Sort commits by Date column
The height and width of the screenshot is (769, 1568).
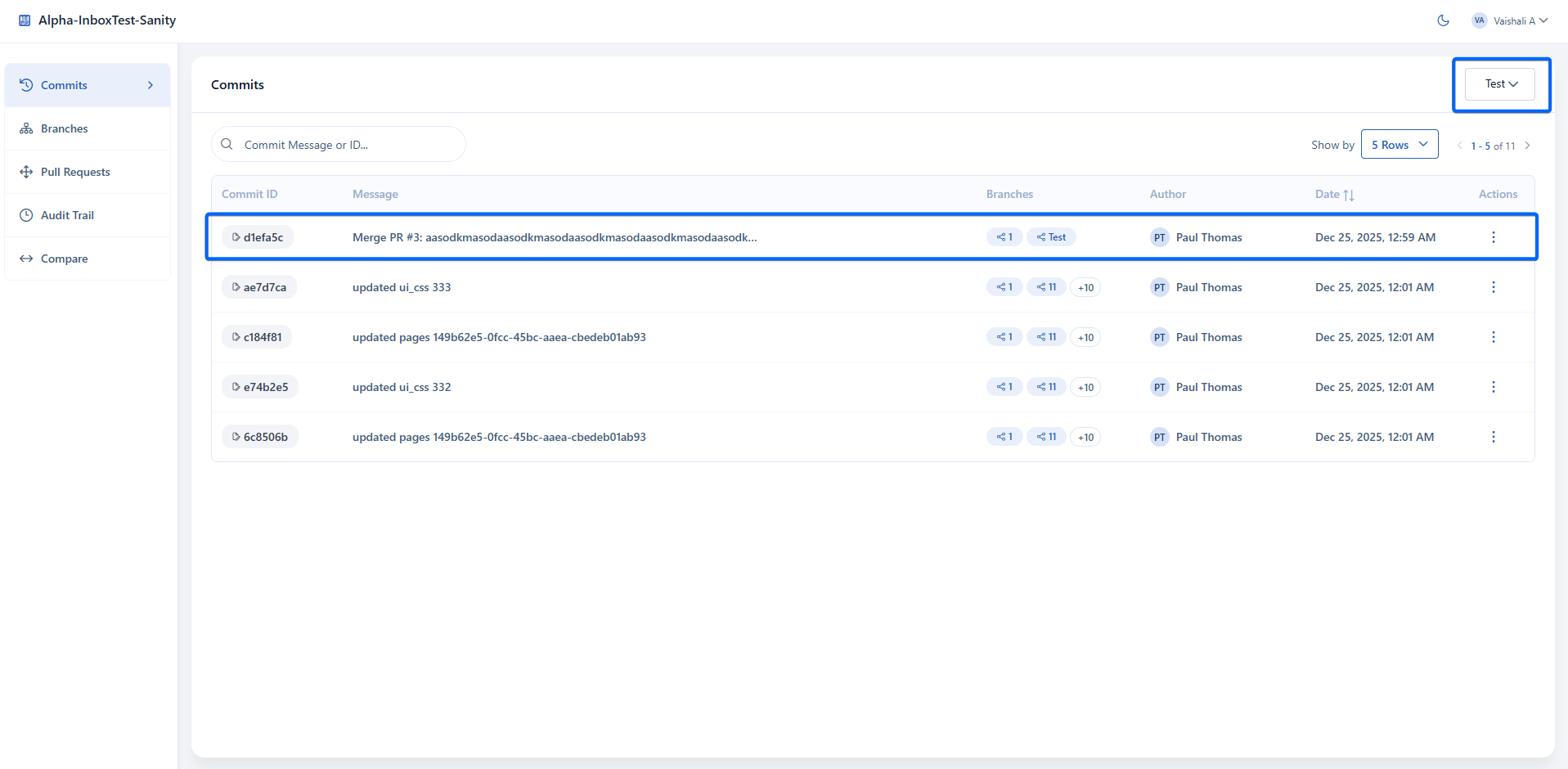coord(1335,194)
